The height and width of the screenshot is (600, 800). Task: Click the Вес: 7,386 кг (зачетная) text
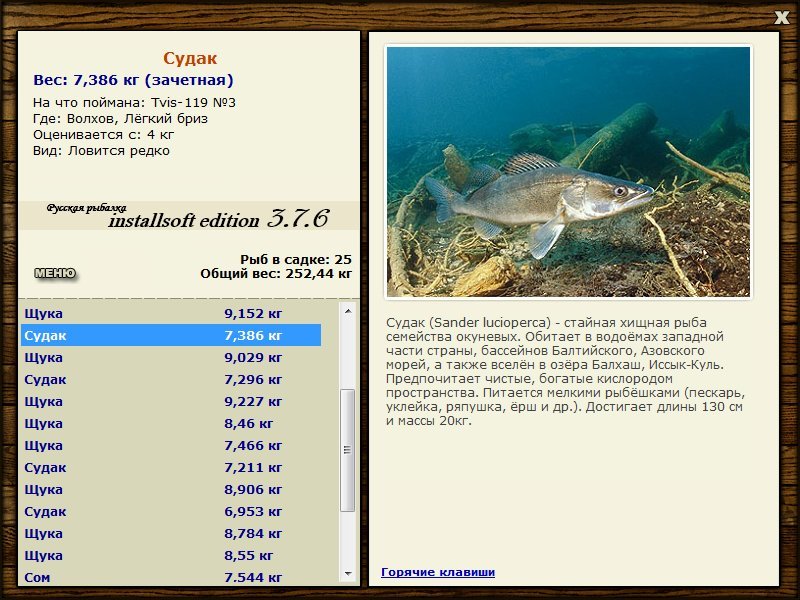(133, 80)
